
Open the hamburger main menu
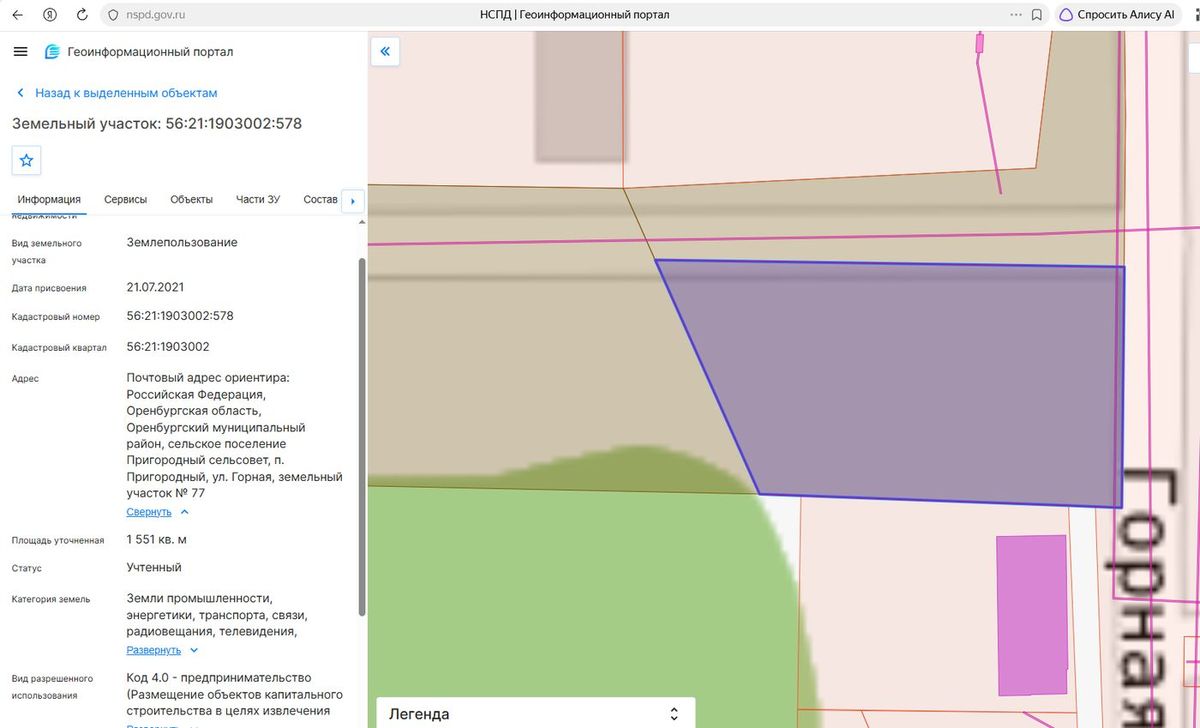click(20, 52)
